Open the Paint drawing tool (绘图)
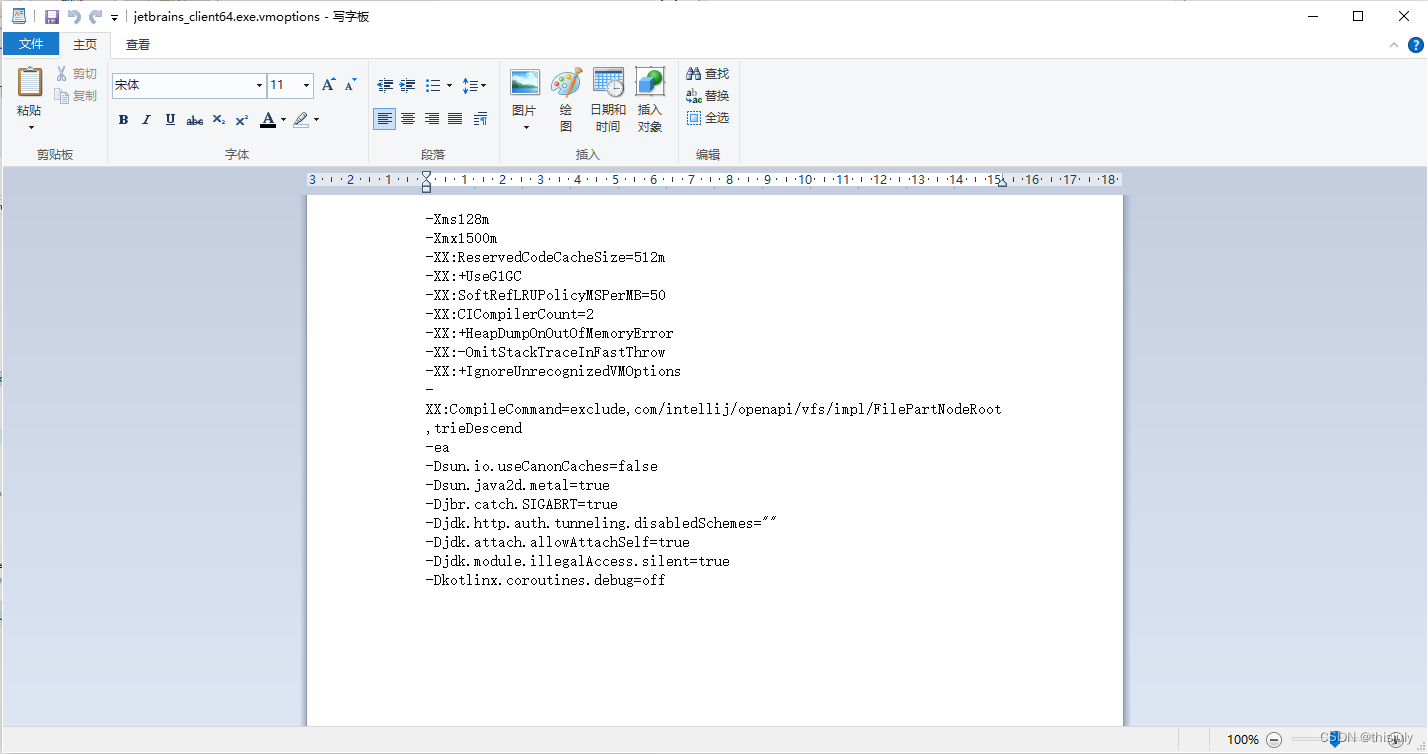This screenshot has width=1428, height=754. [x=566, y=95]
